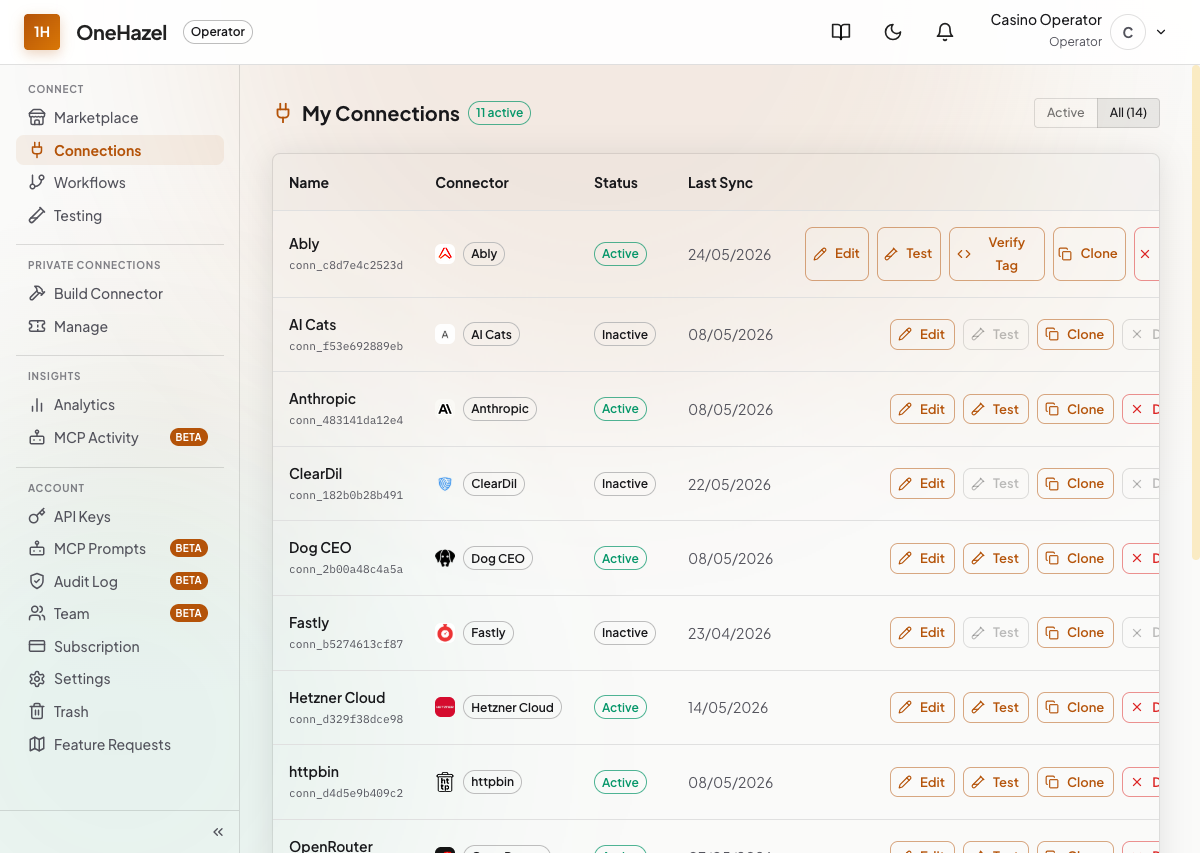Expand the Casino Operator account menu
1200x853 pixels.
pyautogui.click(x=1161, y=32)
